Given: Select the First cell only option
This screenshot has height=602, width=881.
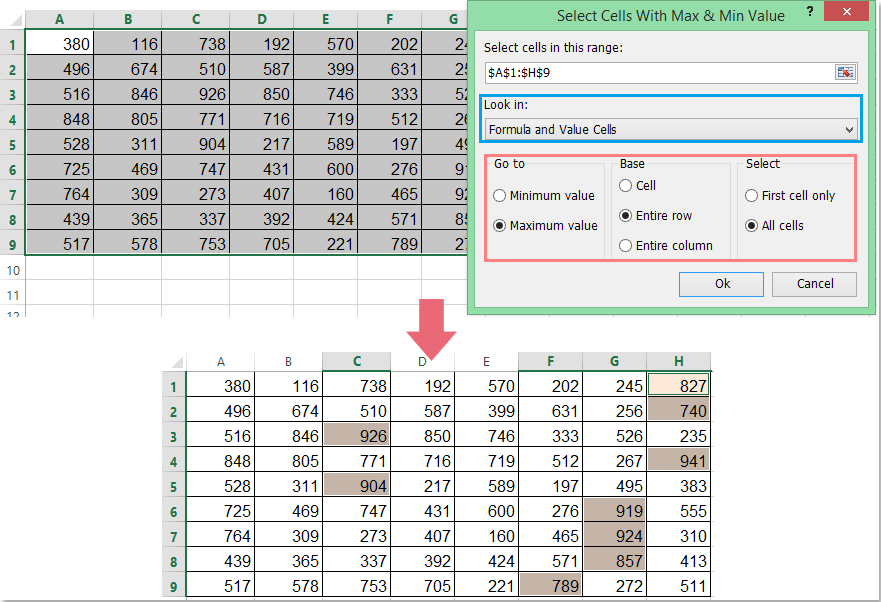Looking at the screenshot, I should point(752,196).
